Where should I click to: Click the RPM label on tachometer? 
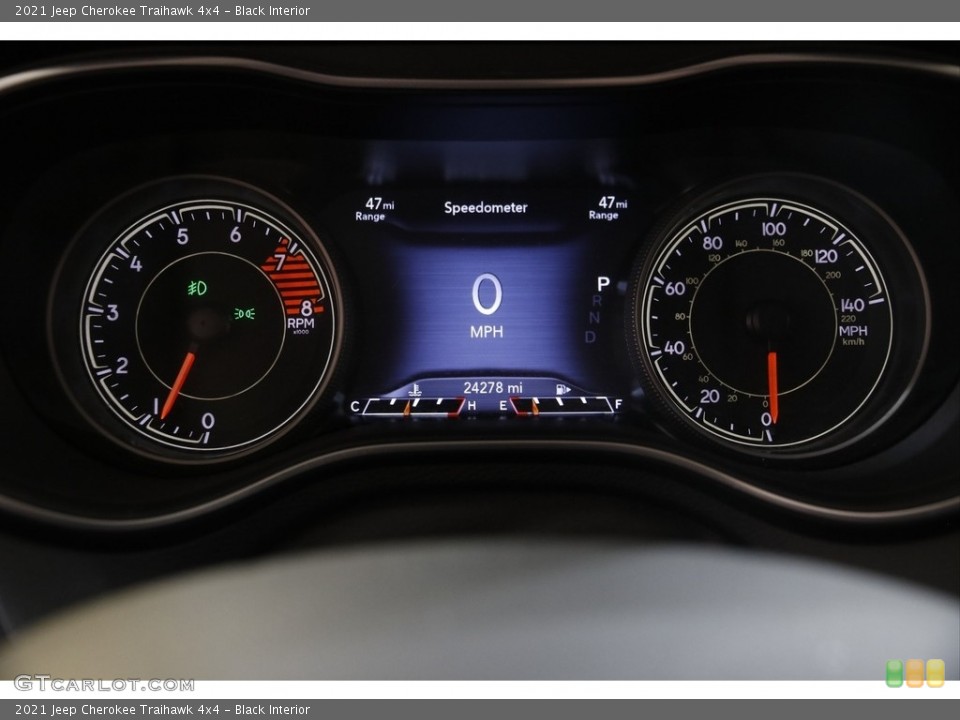coord(301,323)
